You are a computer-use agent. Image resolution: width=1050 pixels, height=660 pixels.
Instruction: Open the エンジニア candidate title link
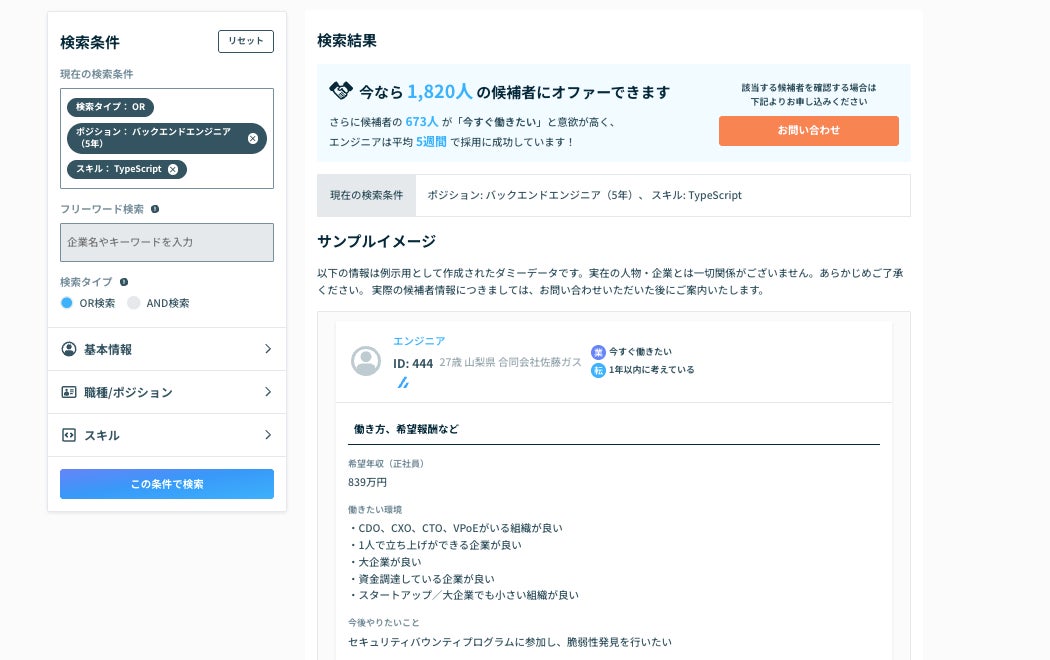click(419, 341)
